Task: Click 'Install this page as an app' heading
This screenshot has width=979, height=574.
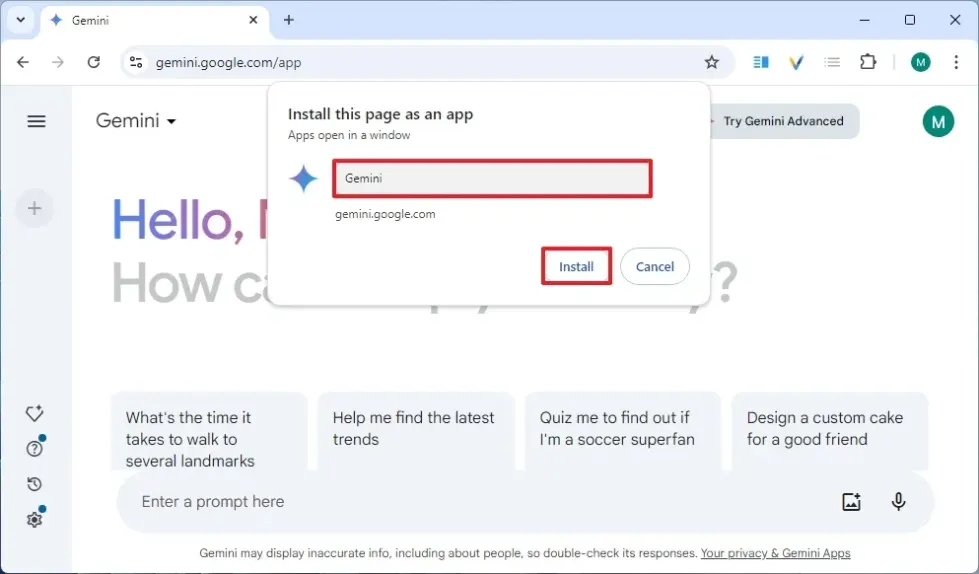Action: [x=380, y=114]
